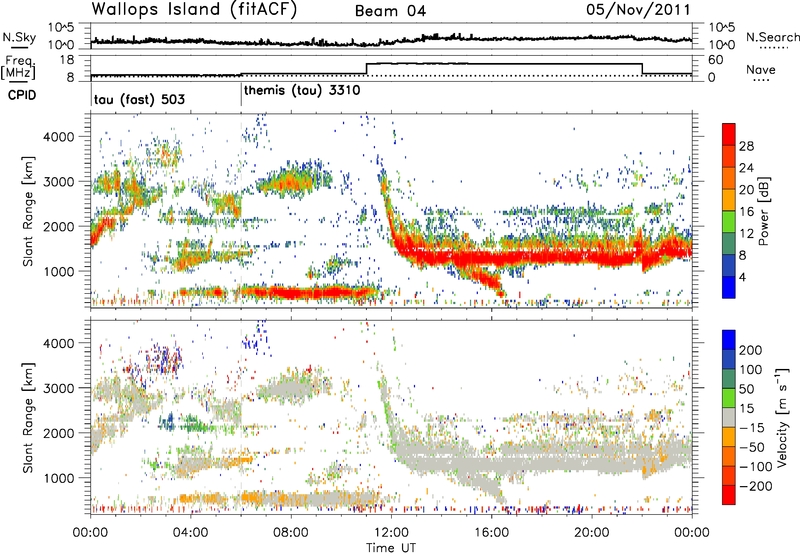Screen dimensions: 800x554
Task: Click the blue bottom segment of Power colorbar
Action: point(729,287)
